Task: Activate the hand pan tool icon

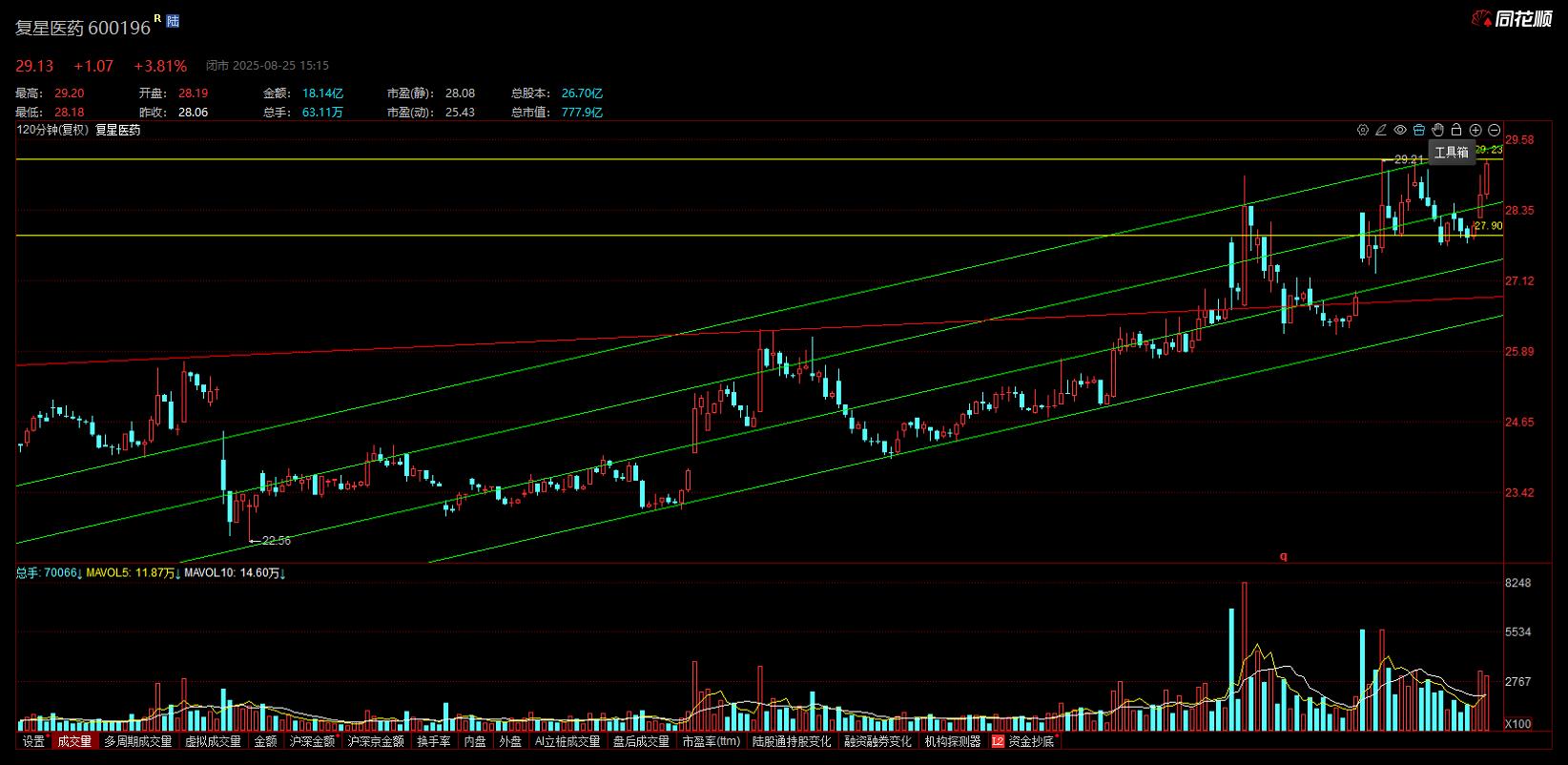Action: point(1437,130)
